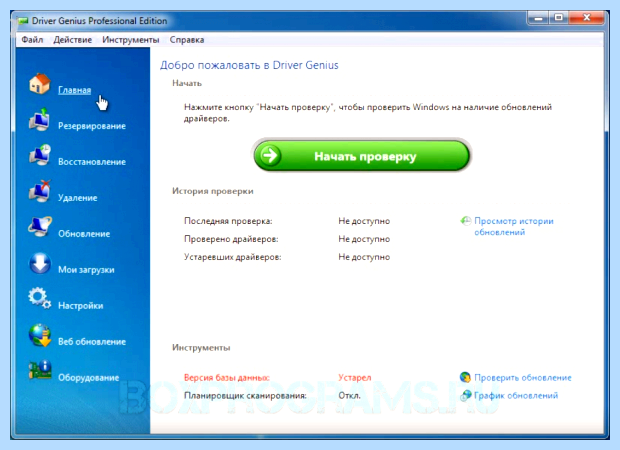Click the Driver Genius title bar app icon
The width and height of the screenshot is (620, 450).
pyautogui.click(x=23, y=21)
